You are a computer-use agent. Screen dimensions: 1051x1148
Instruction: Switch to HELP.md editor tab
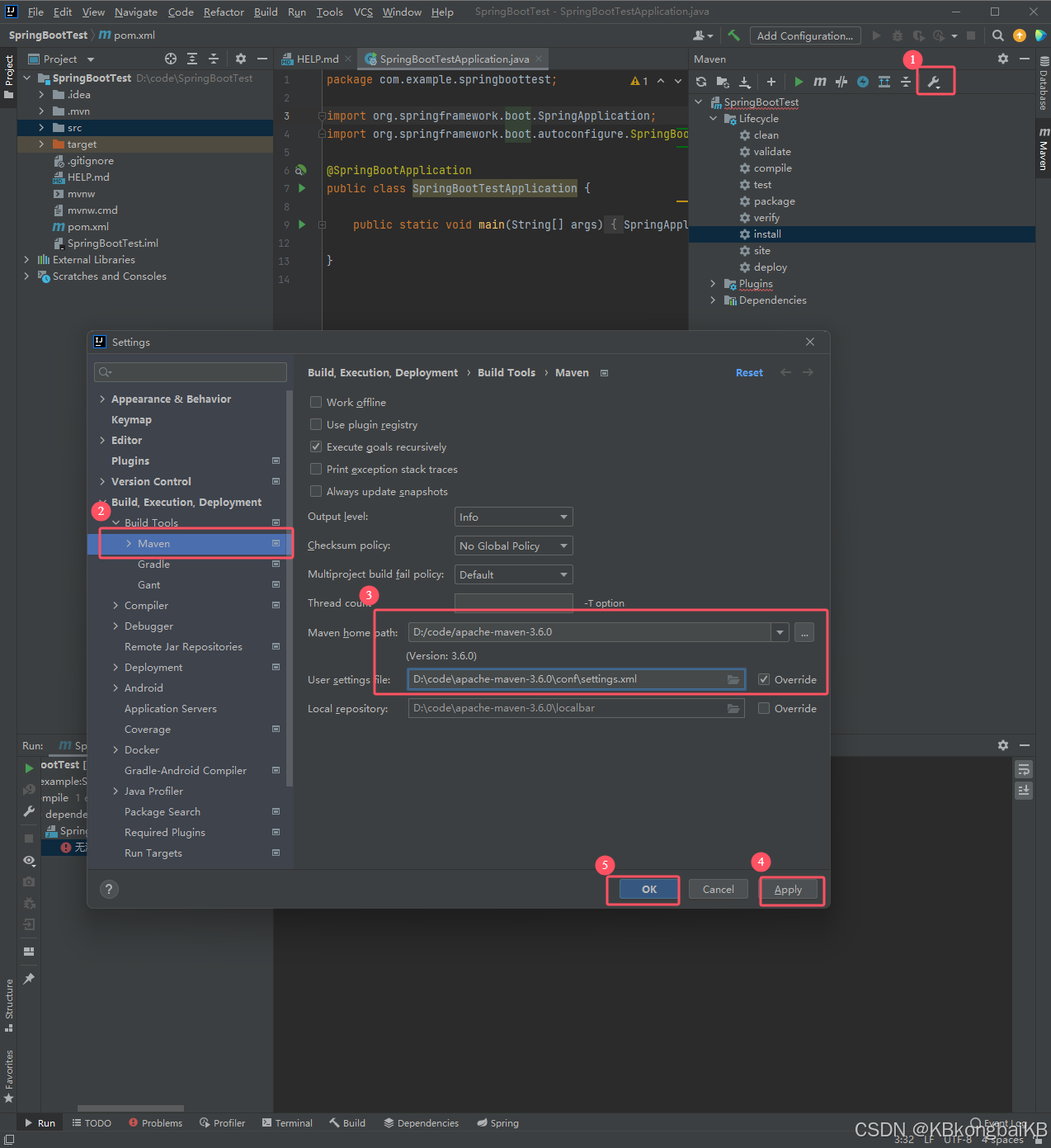point(317,59)
